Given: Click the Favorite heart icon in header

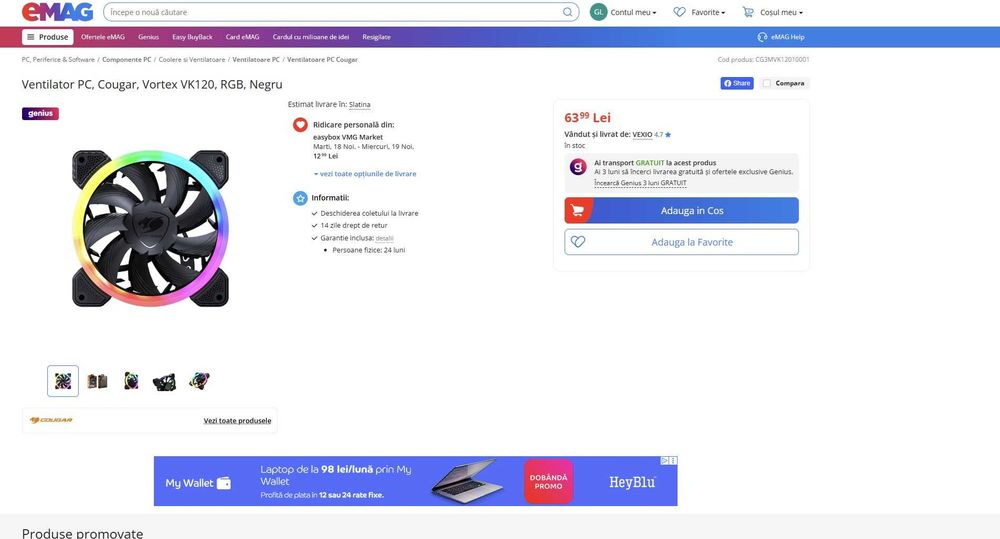Looking at the screenshot, I should tap(679, 12).
